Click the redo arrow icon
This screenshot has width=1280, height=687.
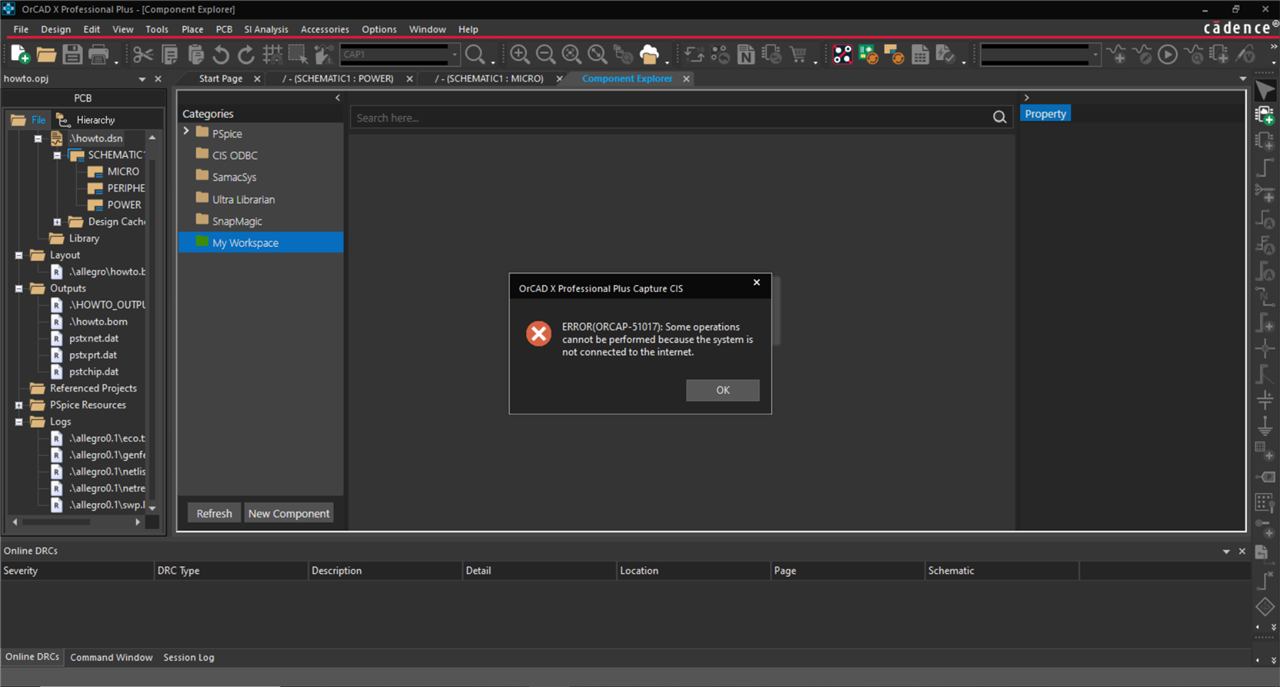(x=246, y=54)
